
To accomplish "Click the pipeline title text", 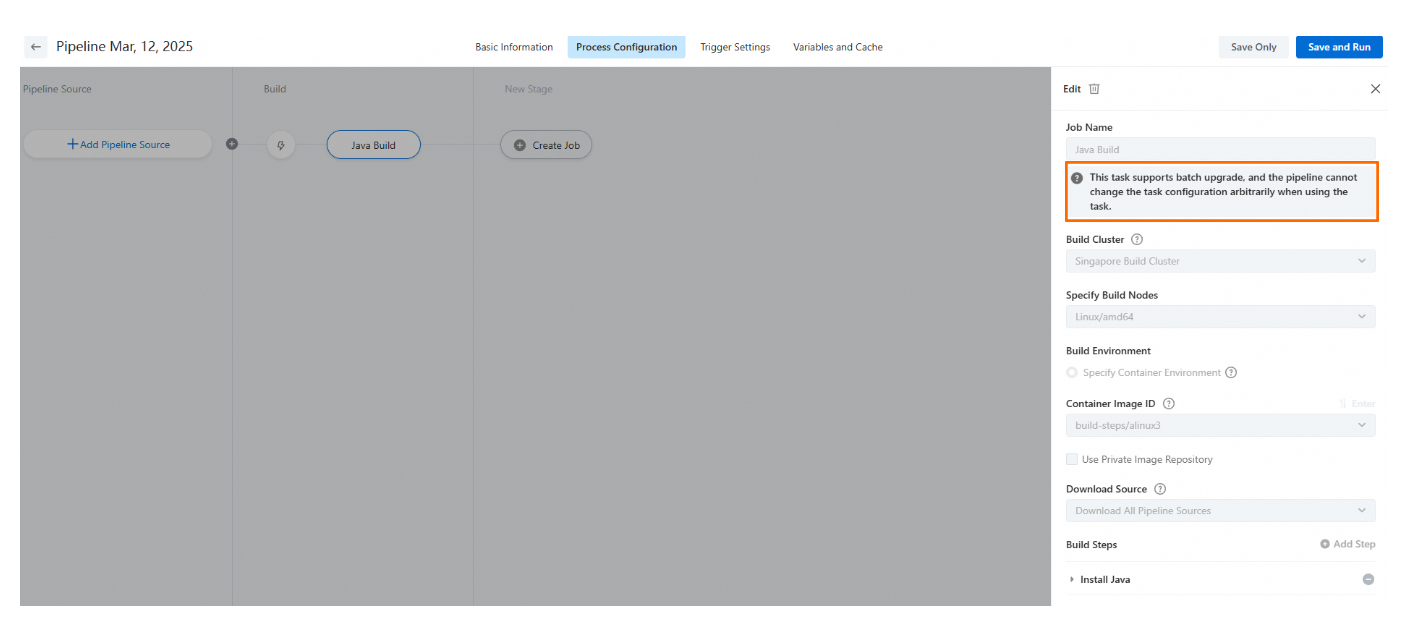I will click(x=124, y=47).
